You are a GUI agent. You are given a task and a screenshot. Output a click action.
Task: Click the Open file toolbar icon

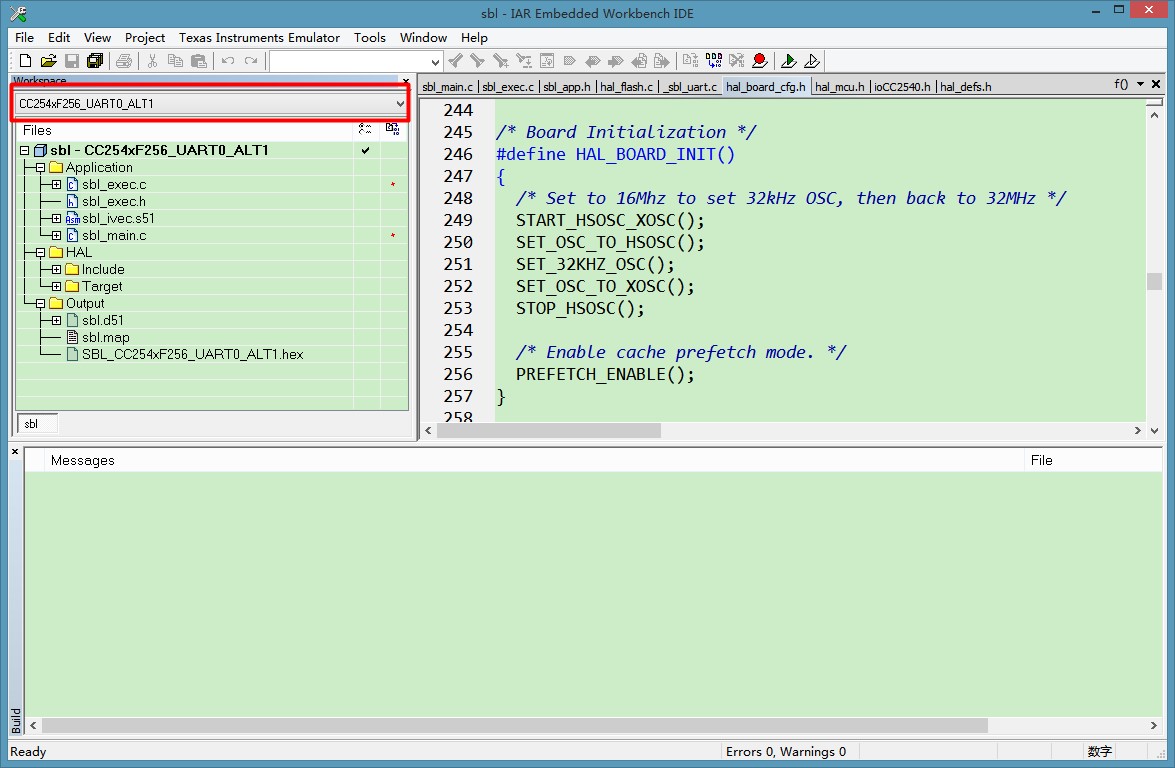coord(49,61)
